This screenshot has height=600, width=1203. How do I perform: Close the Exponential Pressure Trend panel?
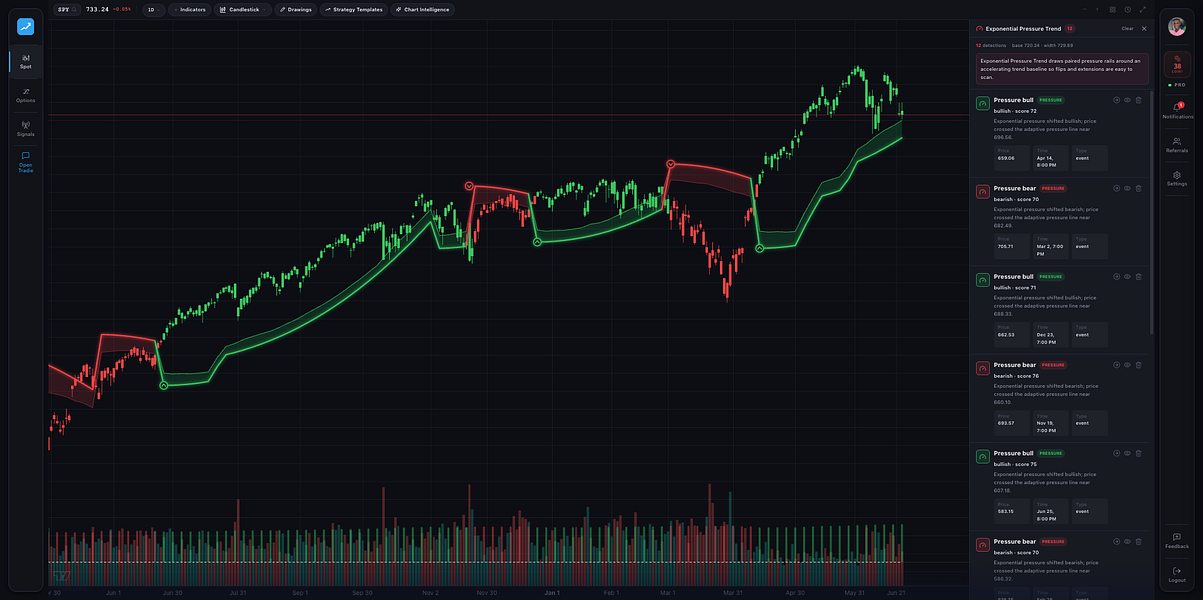coord(1144,29)
